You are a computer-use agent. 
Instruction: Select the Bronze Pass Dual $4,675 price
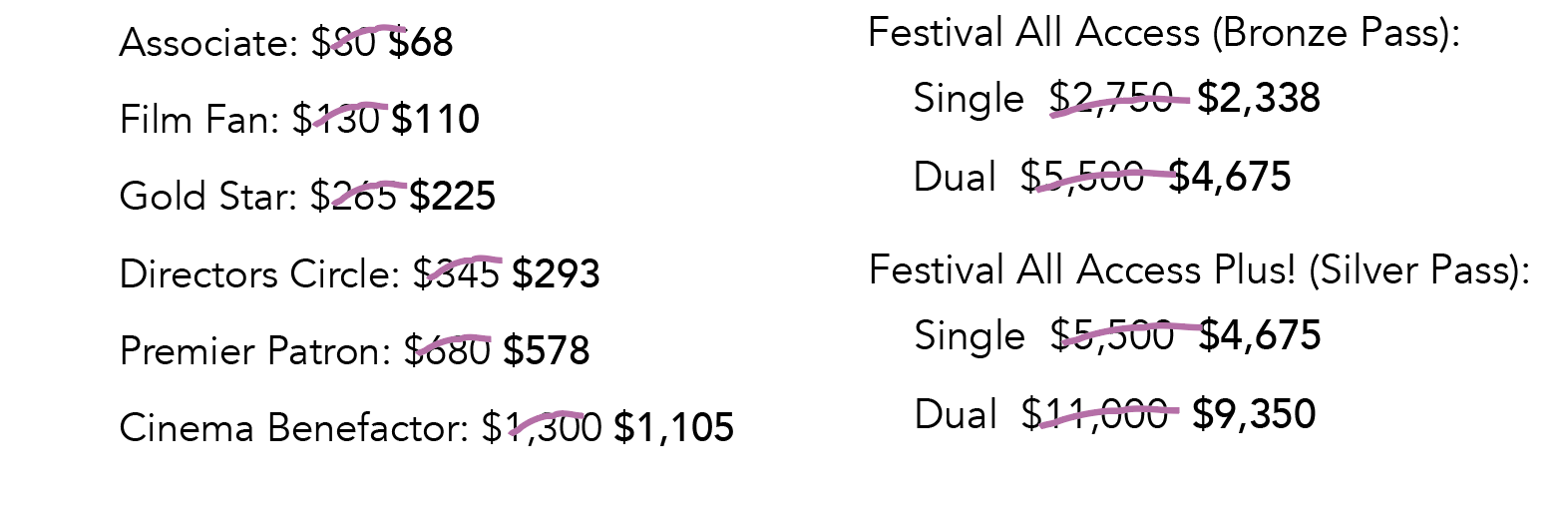pyautogui.click(x=1230, y=177)
